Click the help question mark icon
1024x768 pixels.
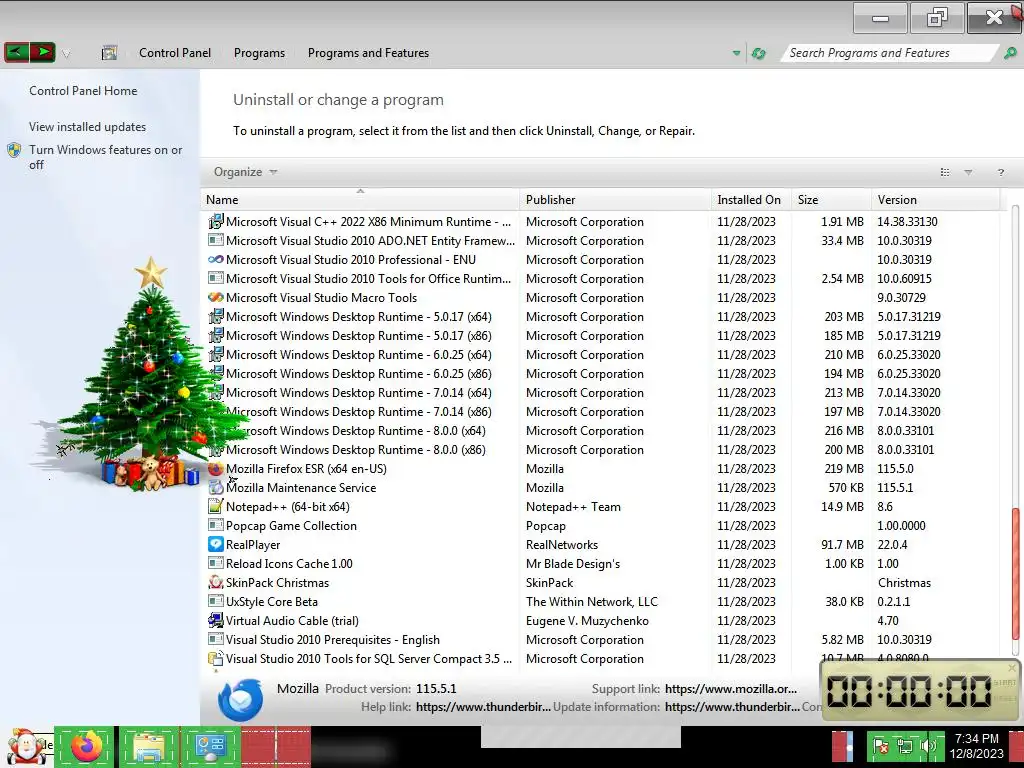coord(1000,172)
